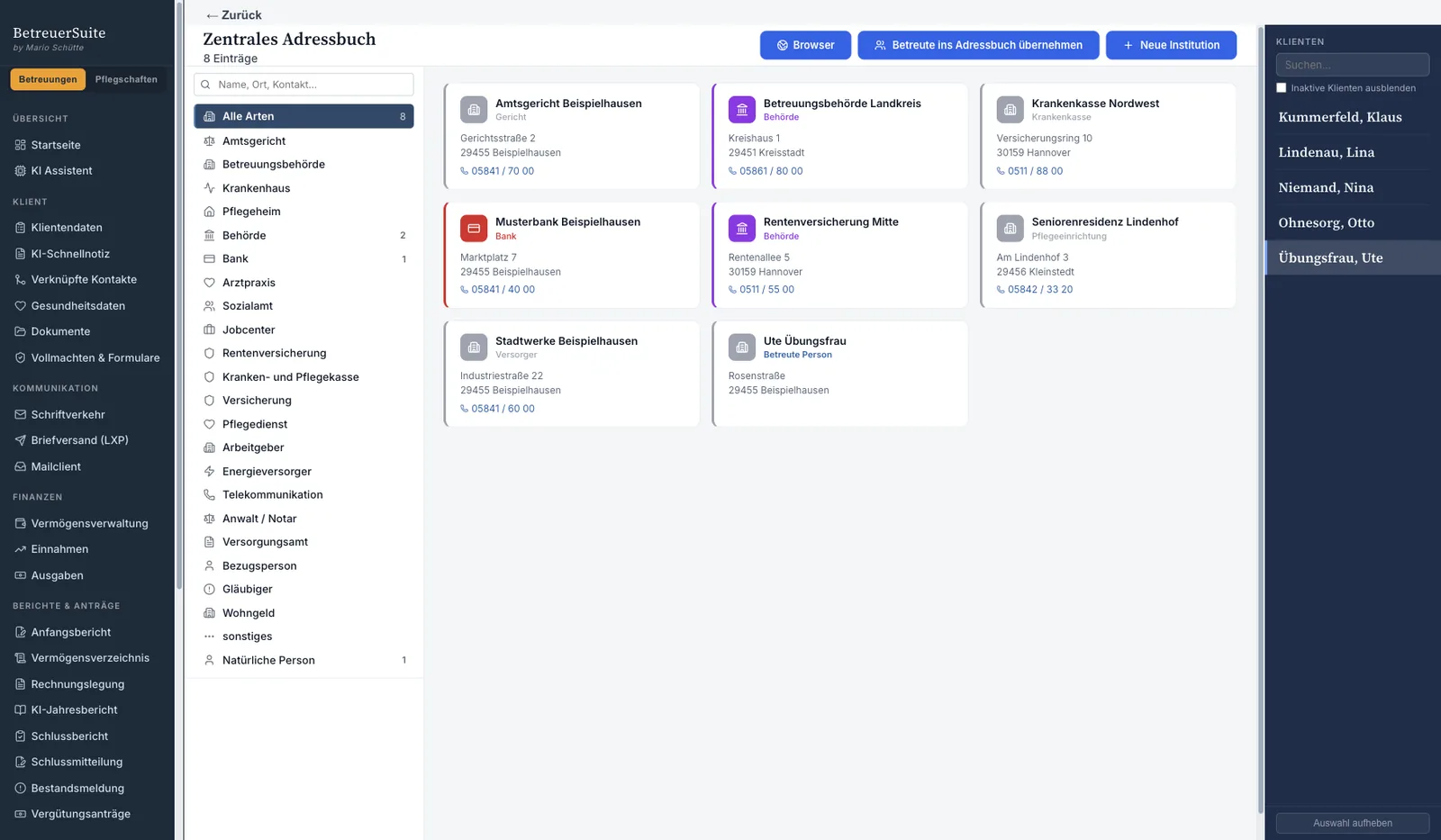
Task: Click the Seniorenresidenz Lindenhof card icon
Action: tap(1011, 229)
